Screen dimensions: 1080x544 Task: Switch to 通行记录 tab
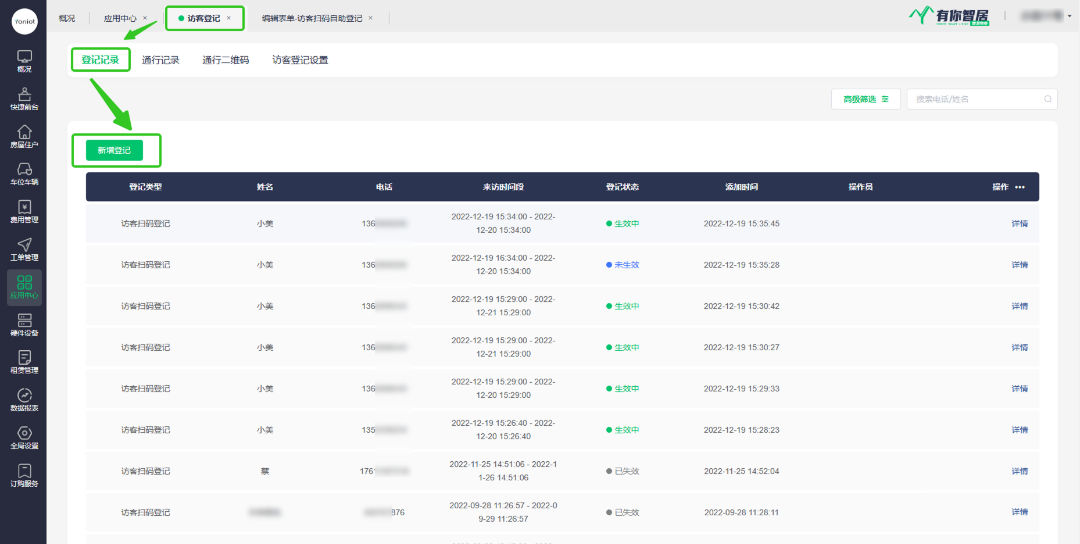pyautogui.click(x=161, y=60)
